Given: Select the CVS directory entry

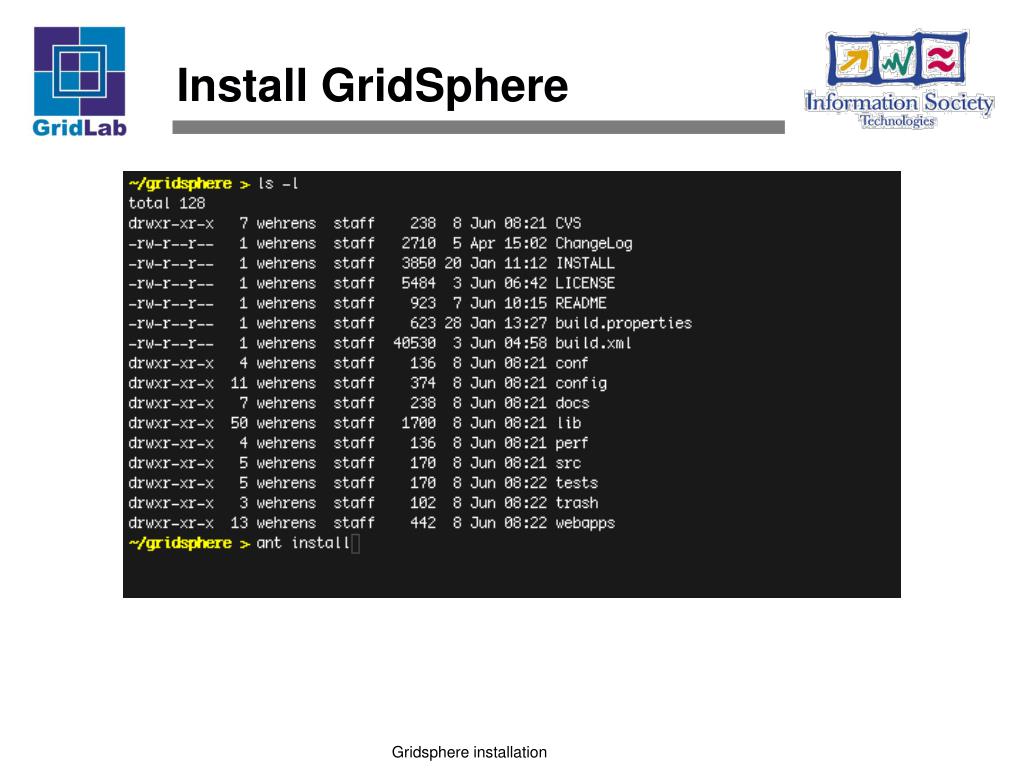Looking at the screenshot, I should point(568,223).
